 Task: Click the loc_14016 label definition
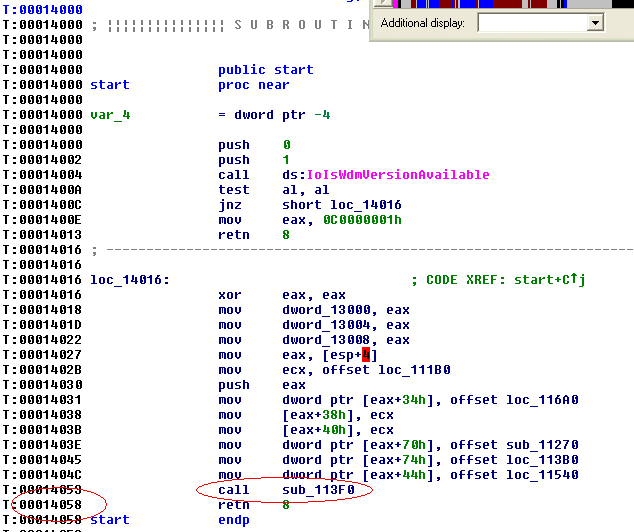[x=129, y=280]
